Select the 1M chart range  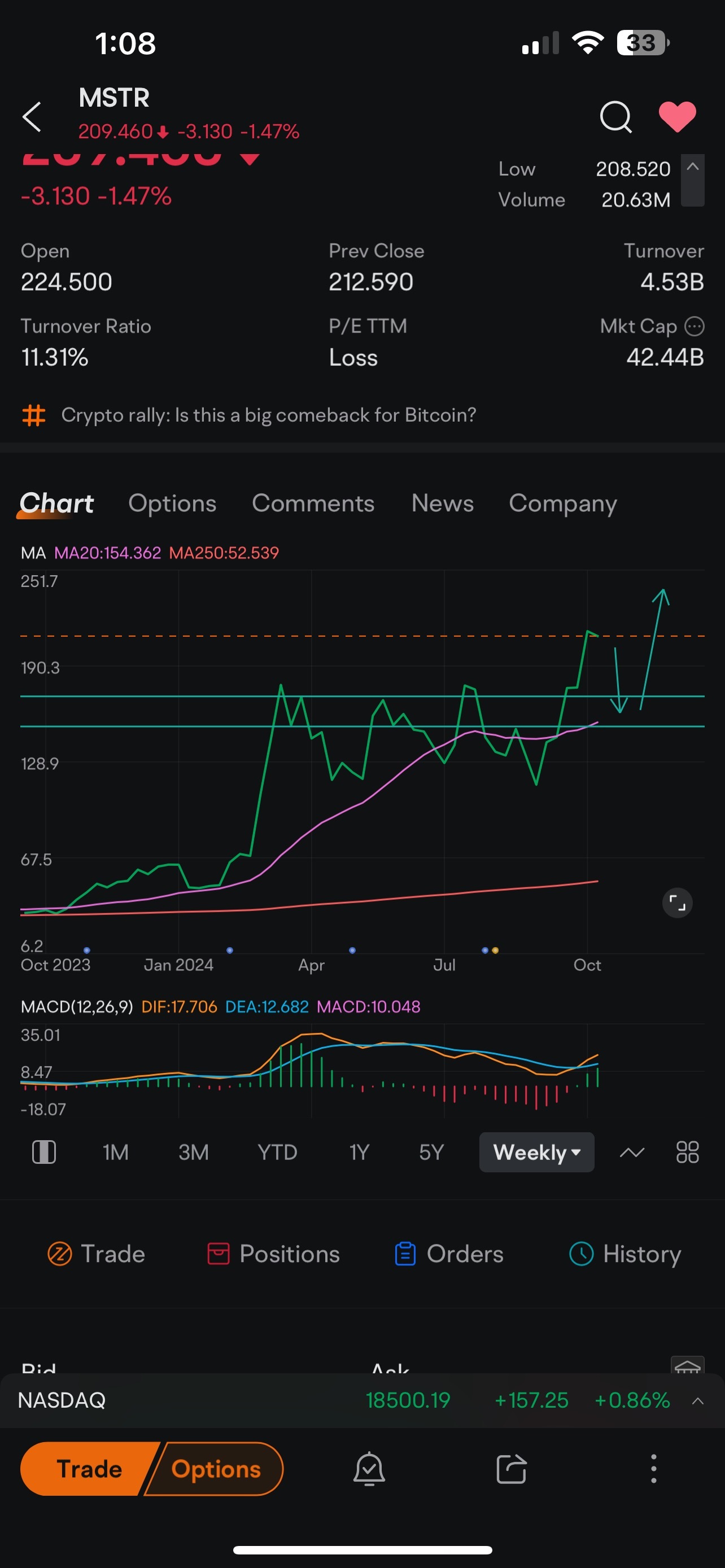pyautogui.click(x=116, y=1152)
